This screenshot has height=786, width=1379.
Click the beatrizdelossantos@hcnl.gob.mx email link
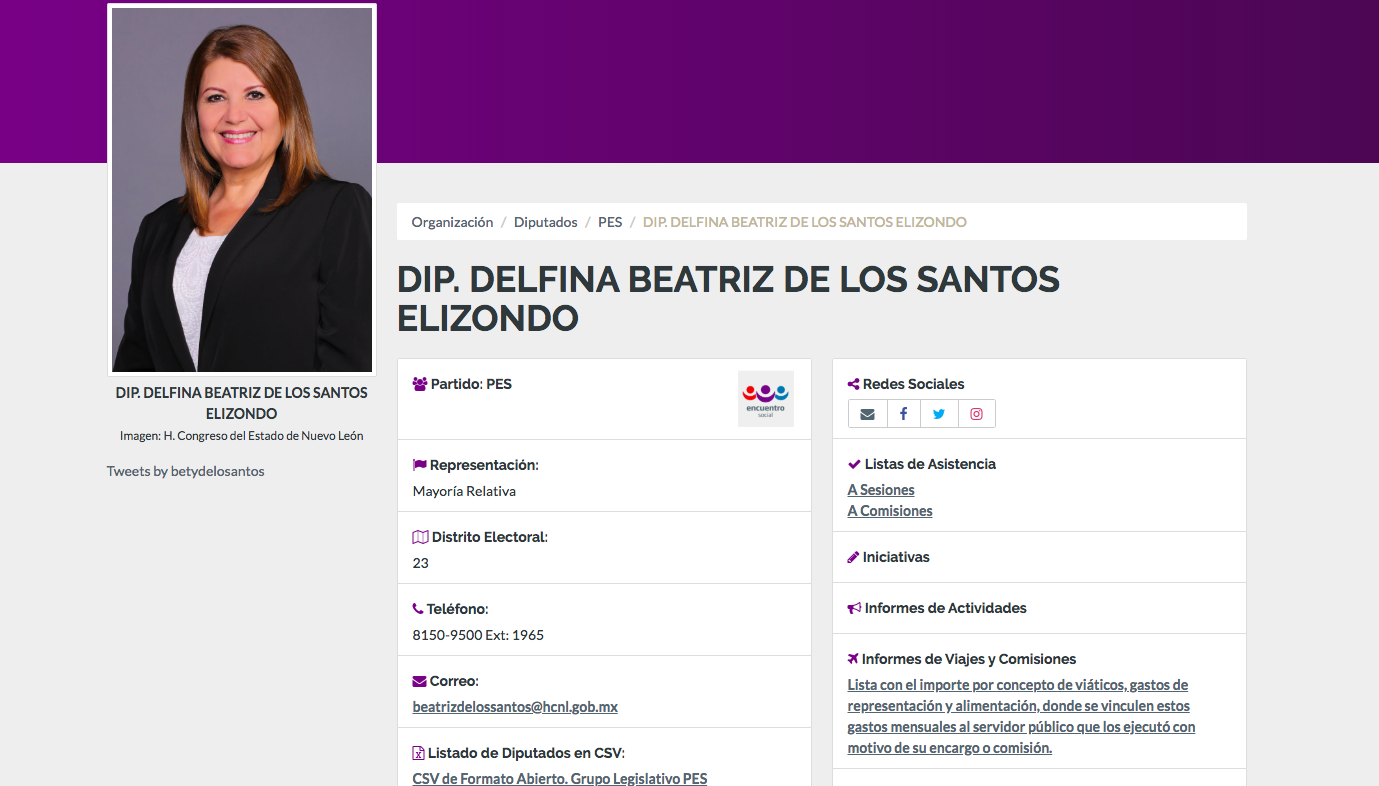click(514, 706)
